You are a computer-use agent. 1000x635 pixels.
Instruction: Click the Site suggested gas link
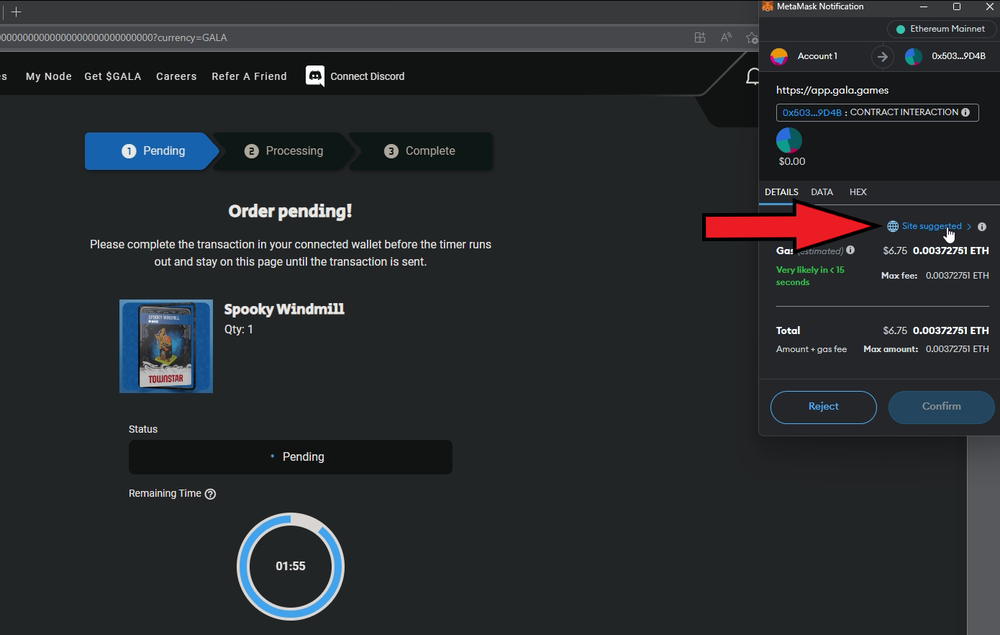click(931, 226)
